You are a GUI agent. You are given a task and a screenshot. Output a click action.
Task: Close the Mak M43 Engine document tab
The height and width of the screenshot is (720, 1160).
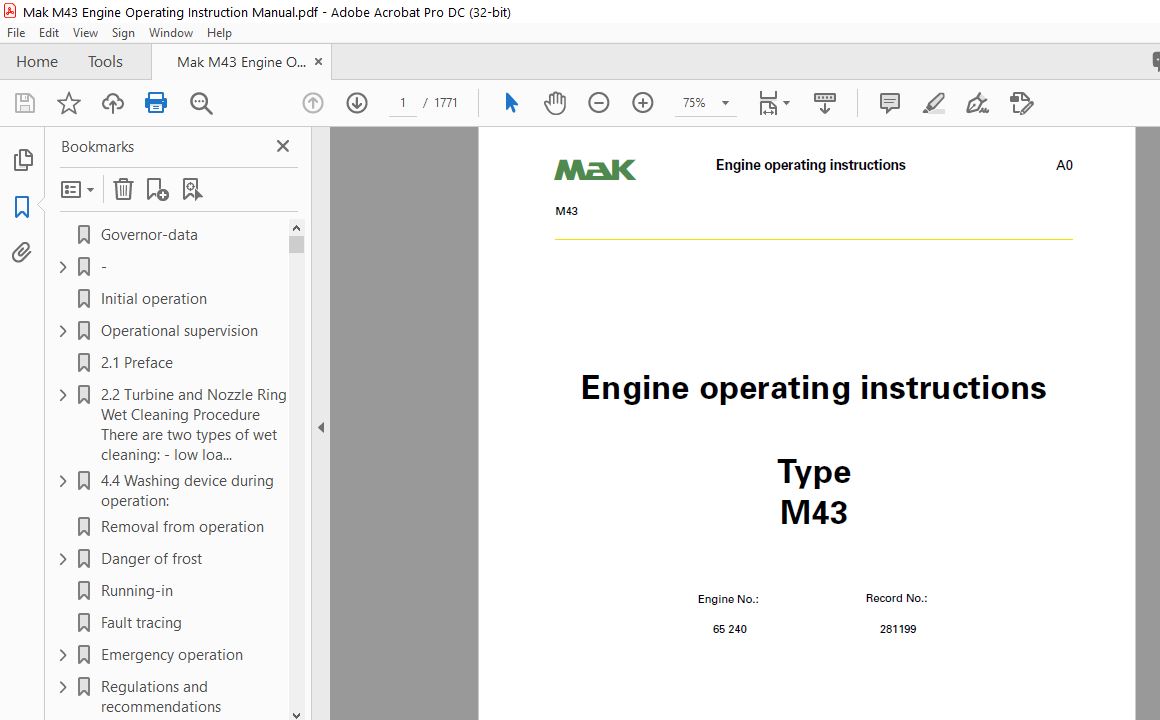tap(318, 61)
